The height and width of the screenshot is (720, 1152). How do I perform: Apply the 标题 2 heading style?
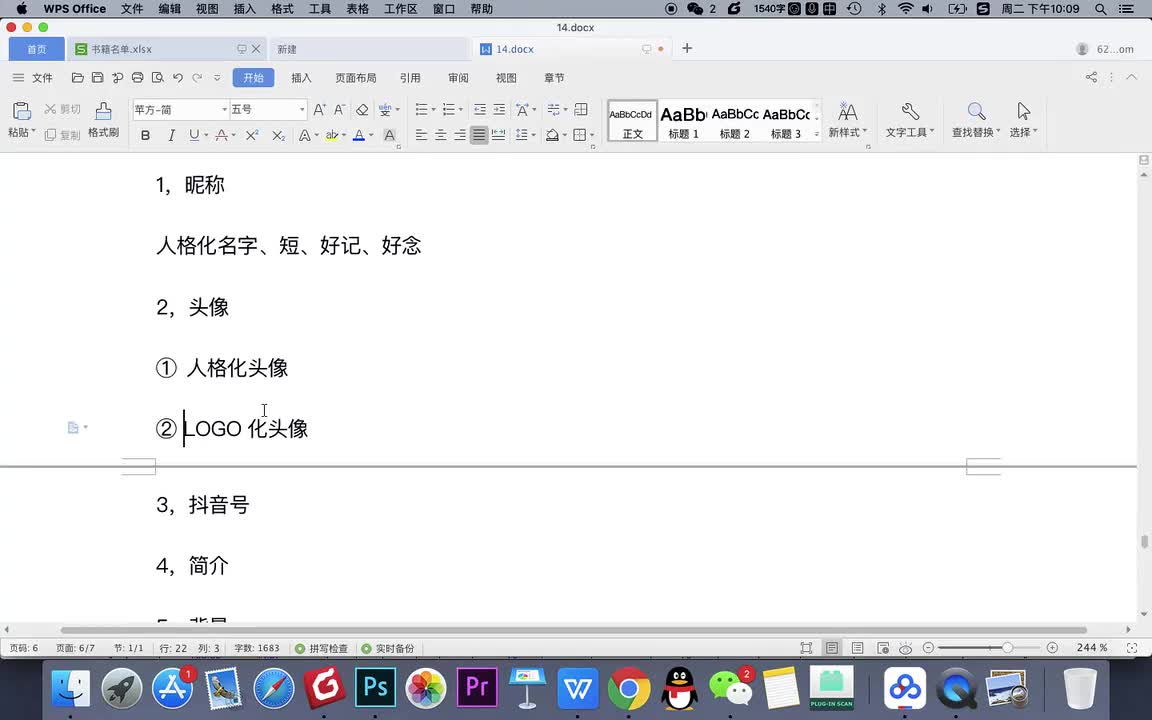tap(735, 120)
